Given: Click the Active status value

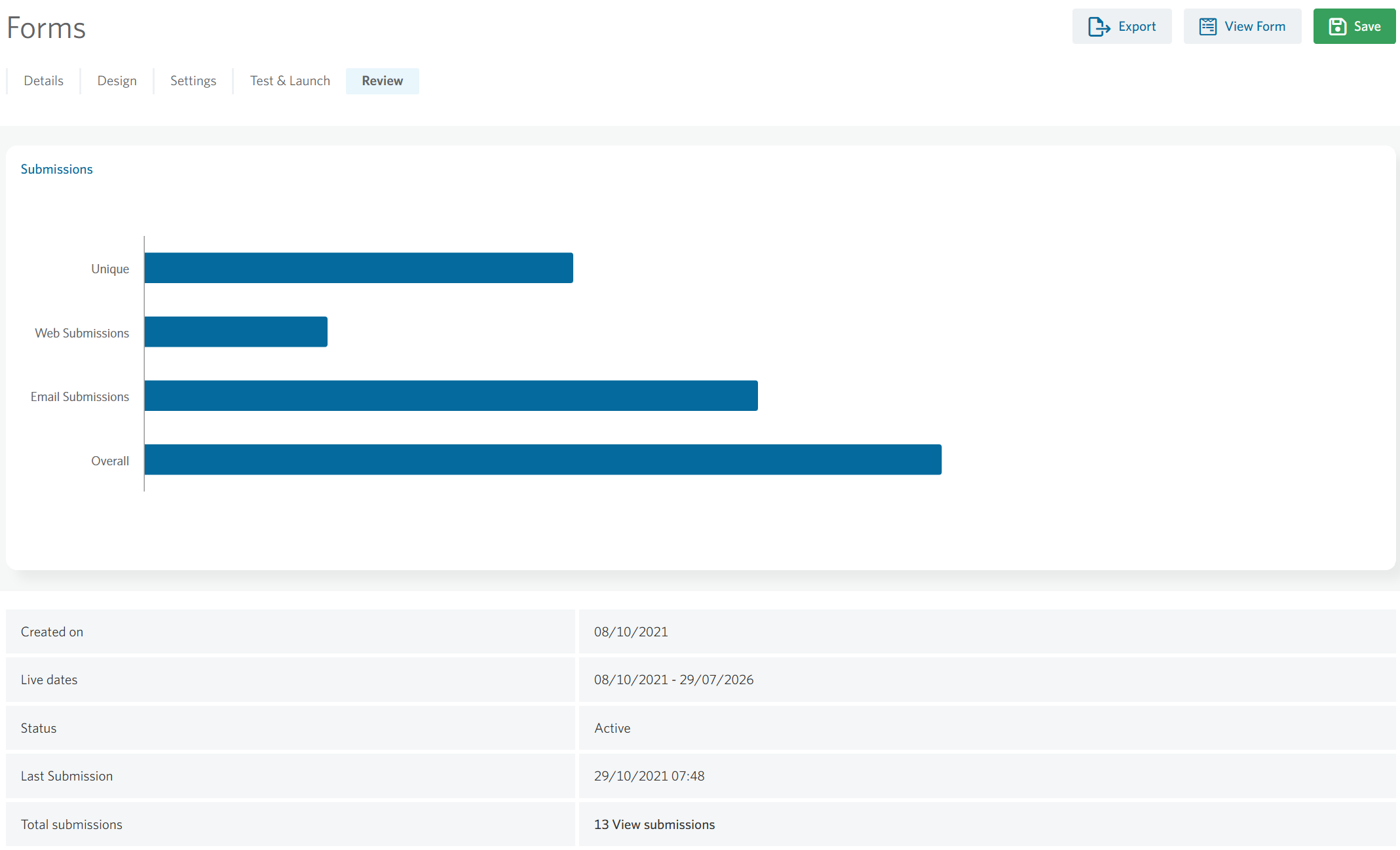Looking at the screenshot, I should 613,728.
